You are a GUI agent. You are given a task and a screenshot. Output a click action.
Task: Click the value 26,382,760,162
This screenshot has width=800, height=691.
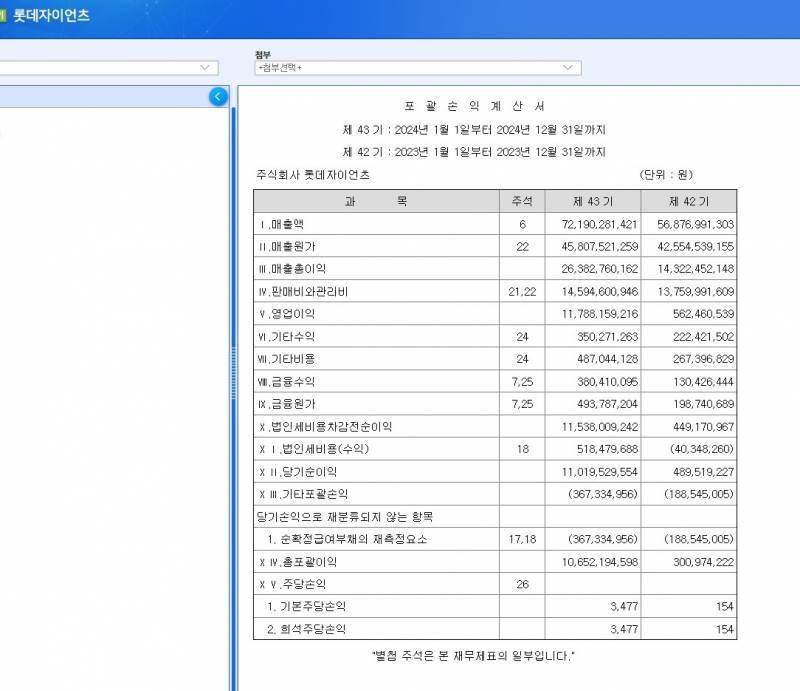pyautogui.click(x=599, y=269)
